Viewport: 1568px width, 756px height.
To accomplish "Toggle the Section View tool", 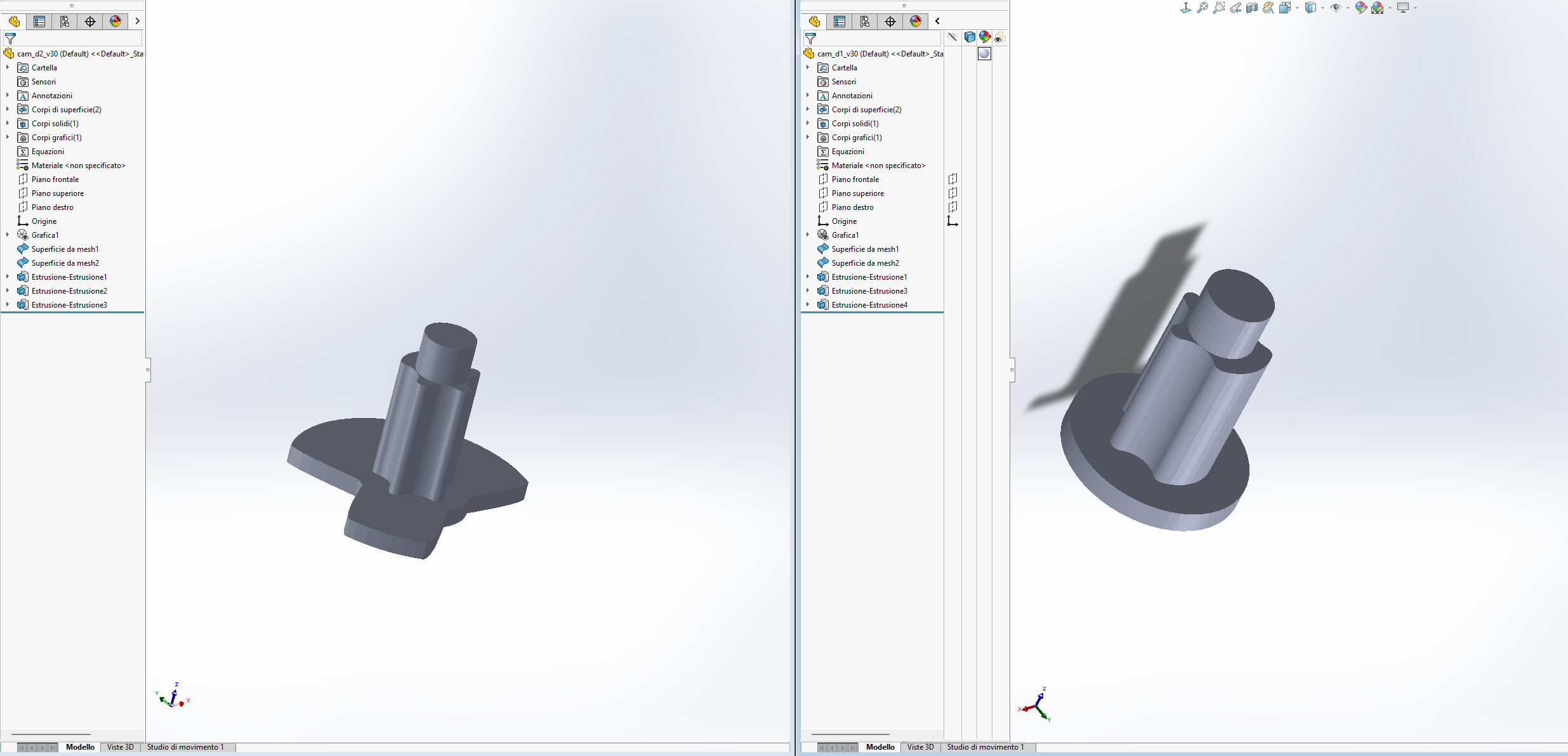I will click(x=1251, y=8).
